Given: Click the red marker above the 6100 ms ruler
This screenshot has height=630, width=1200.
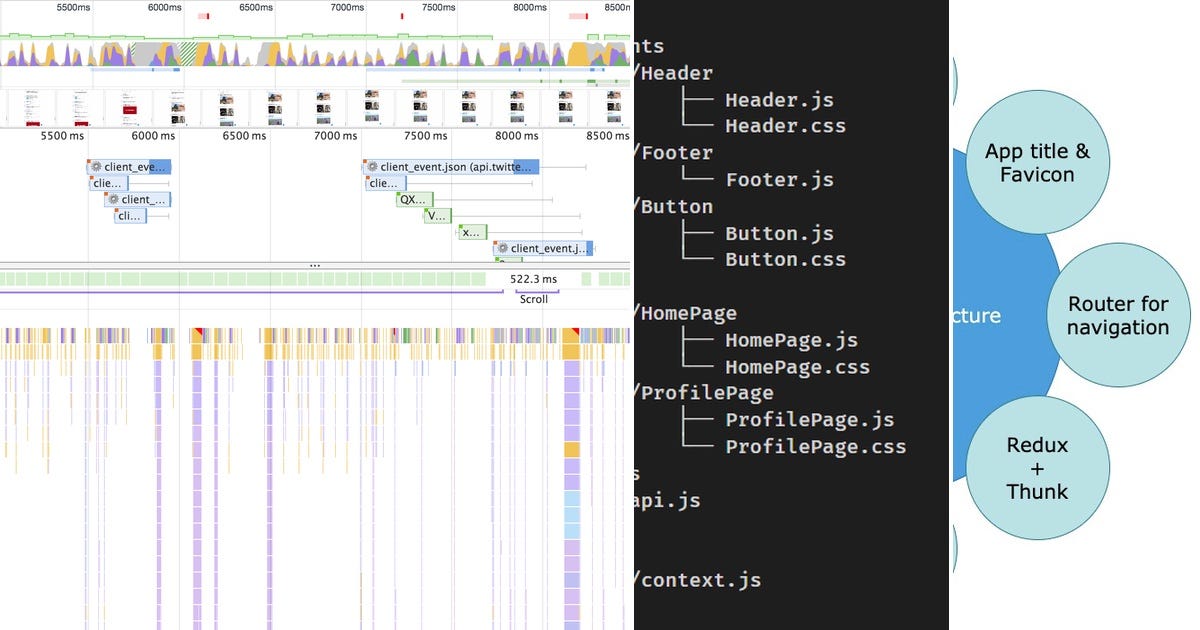Looking at the screenshot, I should [x=202, y=14].
